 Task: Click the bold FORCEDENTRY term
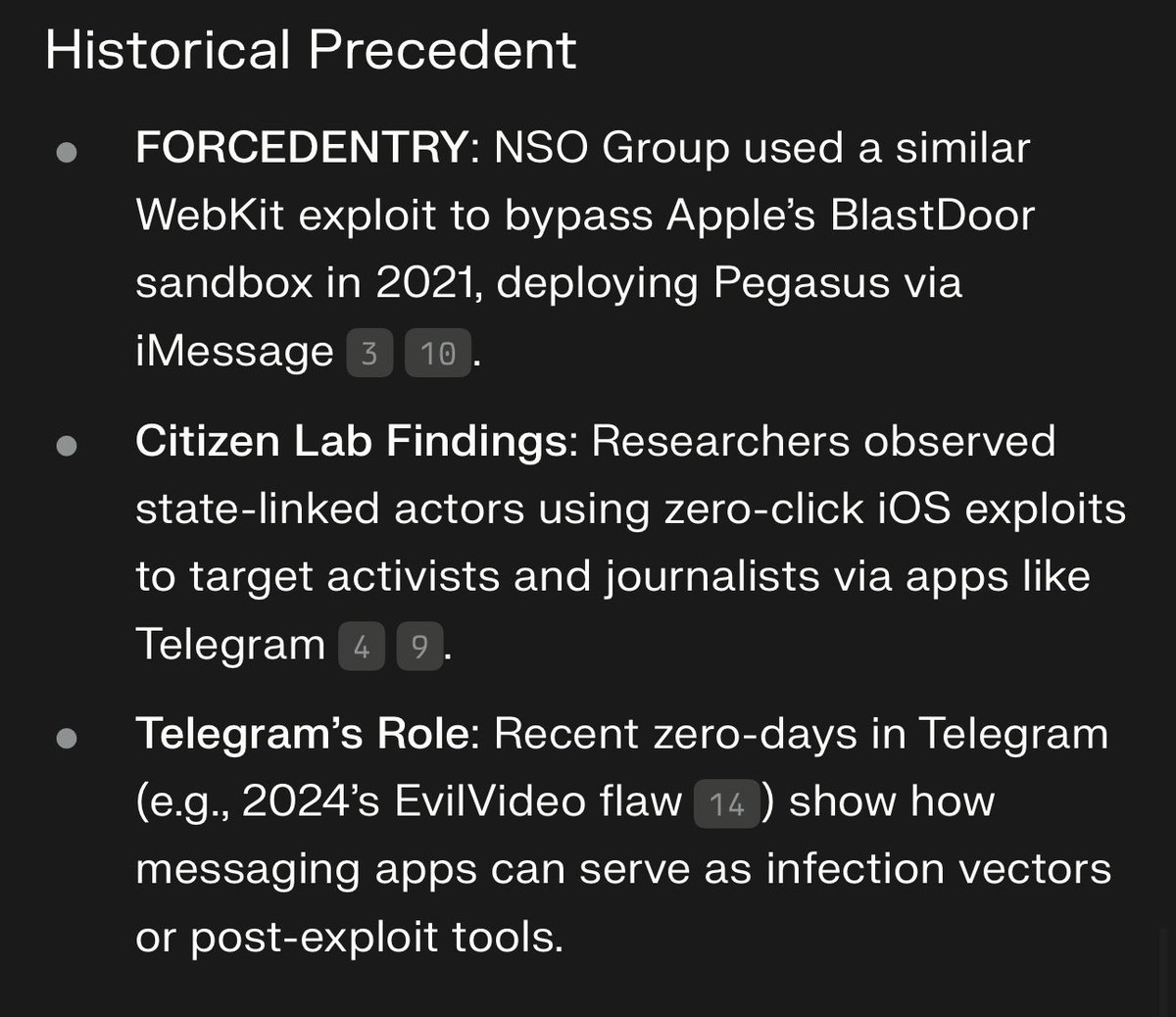click(302, 148)
